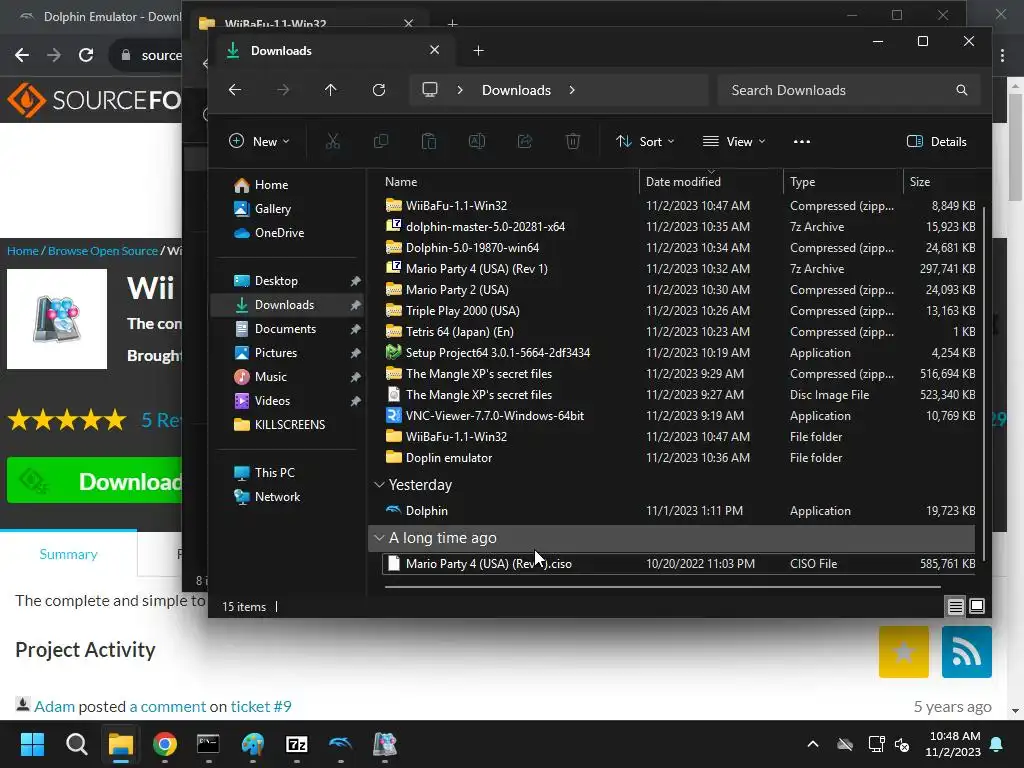Select Setup Project64 3.0.1-5664-2df3434 application
The width and height of the screenshot is (1024, 768).
[679, 353]
